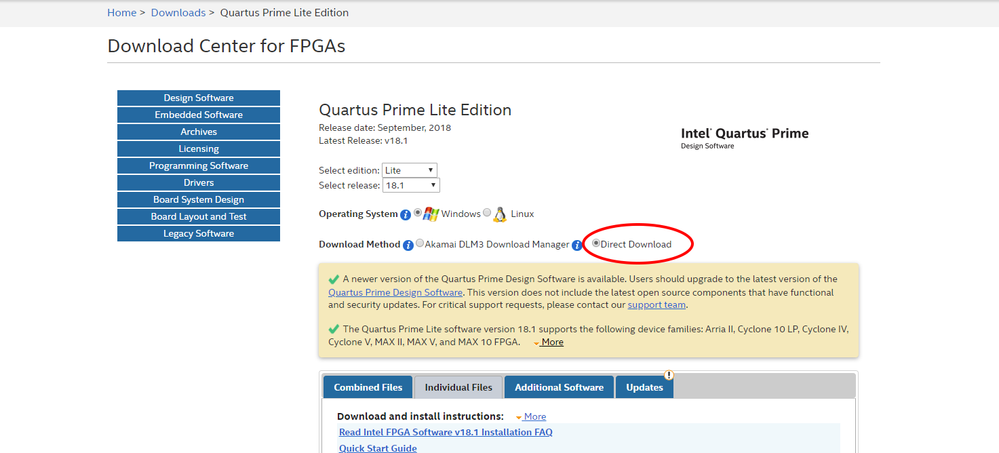Go to the Home breadcrumb link
This screenshot has height=453, width=999.
tap(122, 13)
